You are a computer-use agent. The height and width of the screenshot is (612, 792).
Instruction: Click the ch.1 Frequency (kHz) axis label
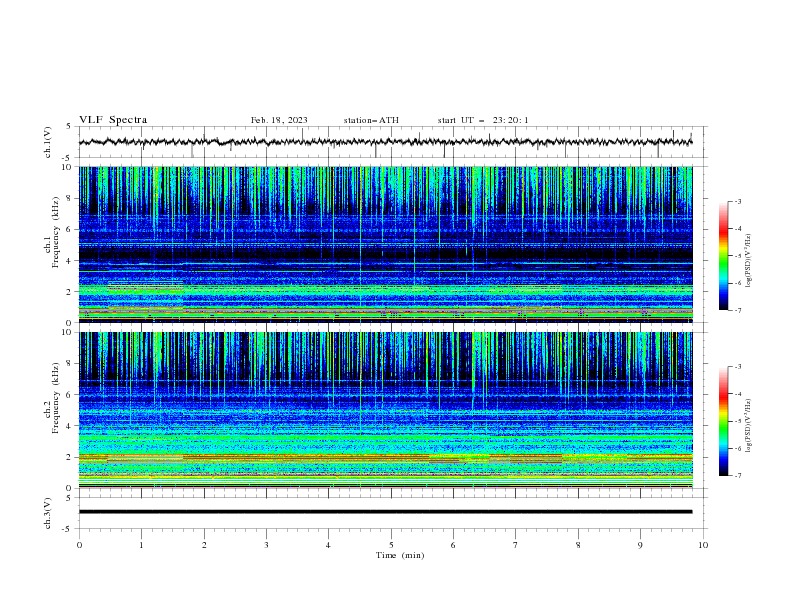(x=52, y=233)
